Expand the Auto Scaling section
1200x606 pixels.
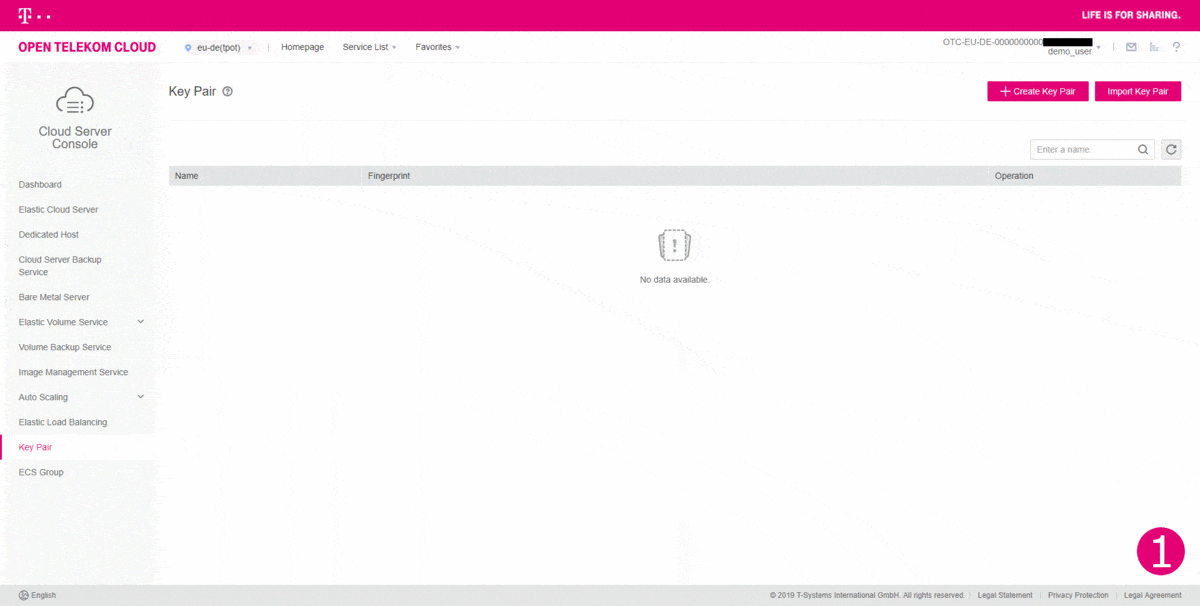tap(140, 396)
